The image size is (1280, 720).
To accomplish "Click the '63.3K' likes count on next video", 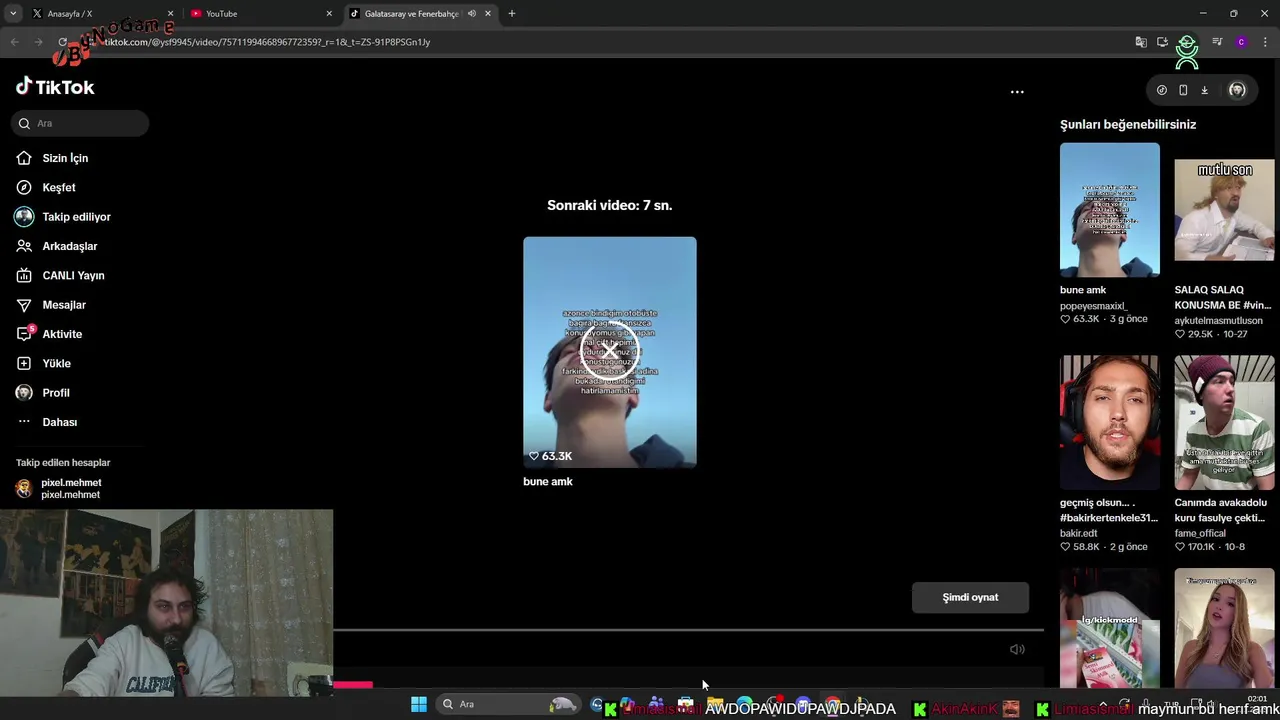I will pos(551,456).
